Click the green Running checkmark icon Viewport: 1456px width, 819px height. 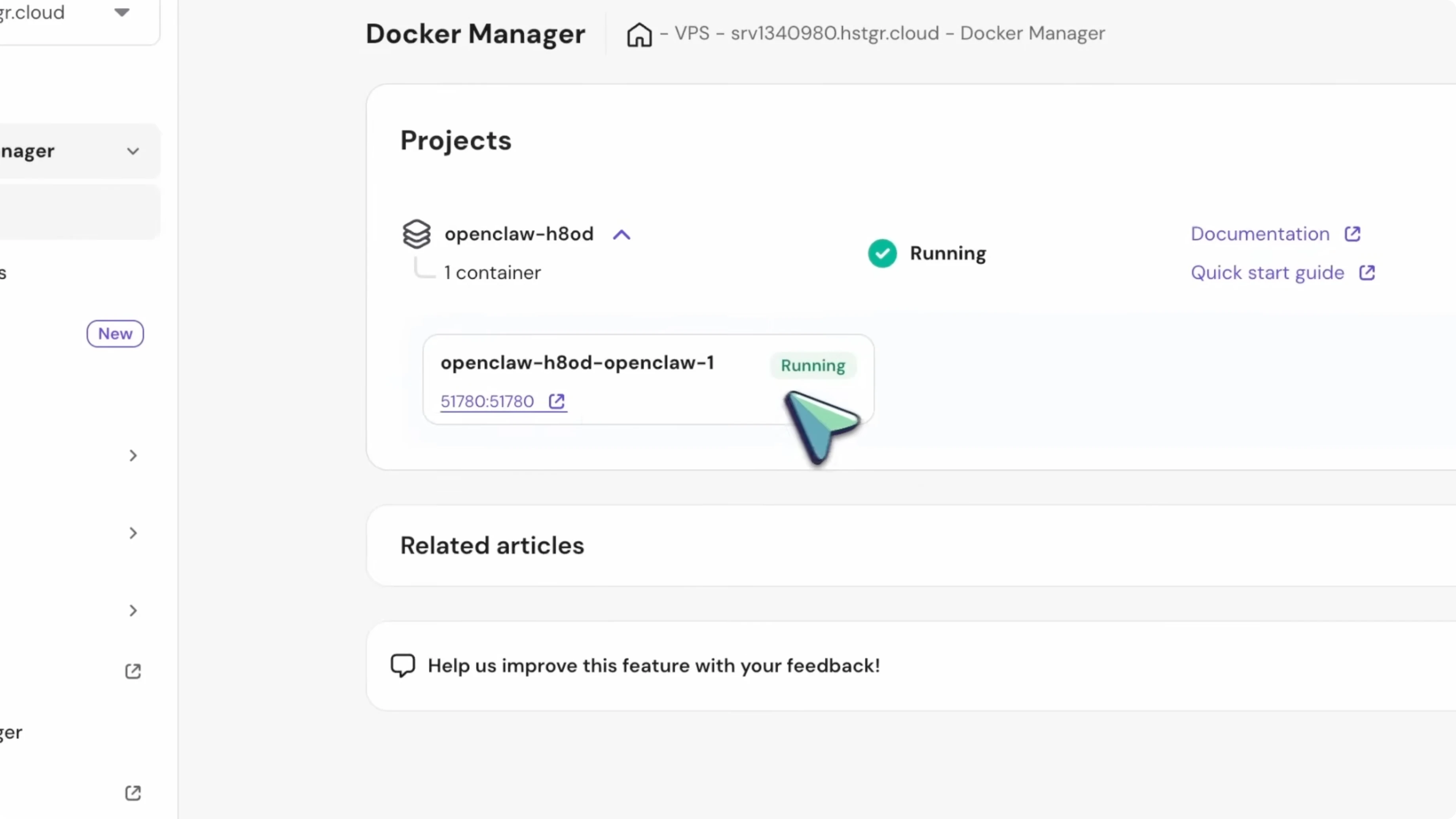(882, 253)
